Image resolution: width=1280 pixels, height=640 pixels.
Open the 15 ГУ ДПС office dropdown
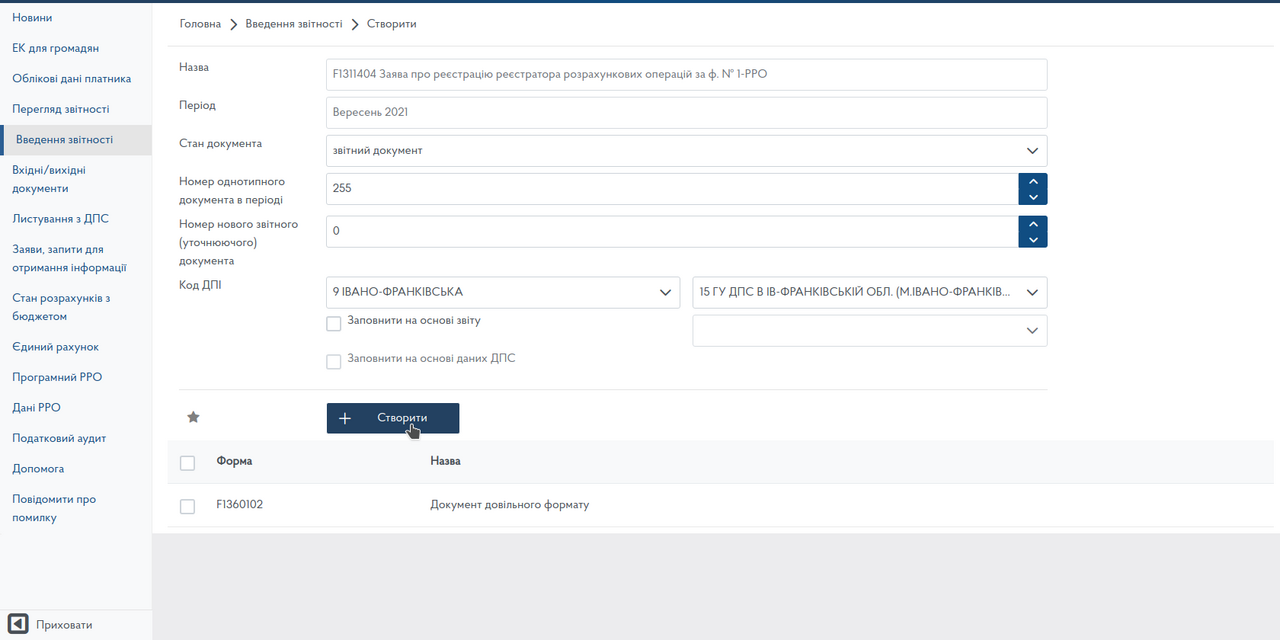[x=869, y=292]
